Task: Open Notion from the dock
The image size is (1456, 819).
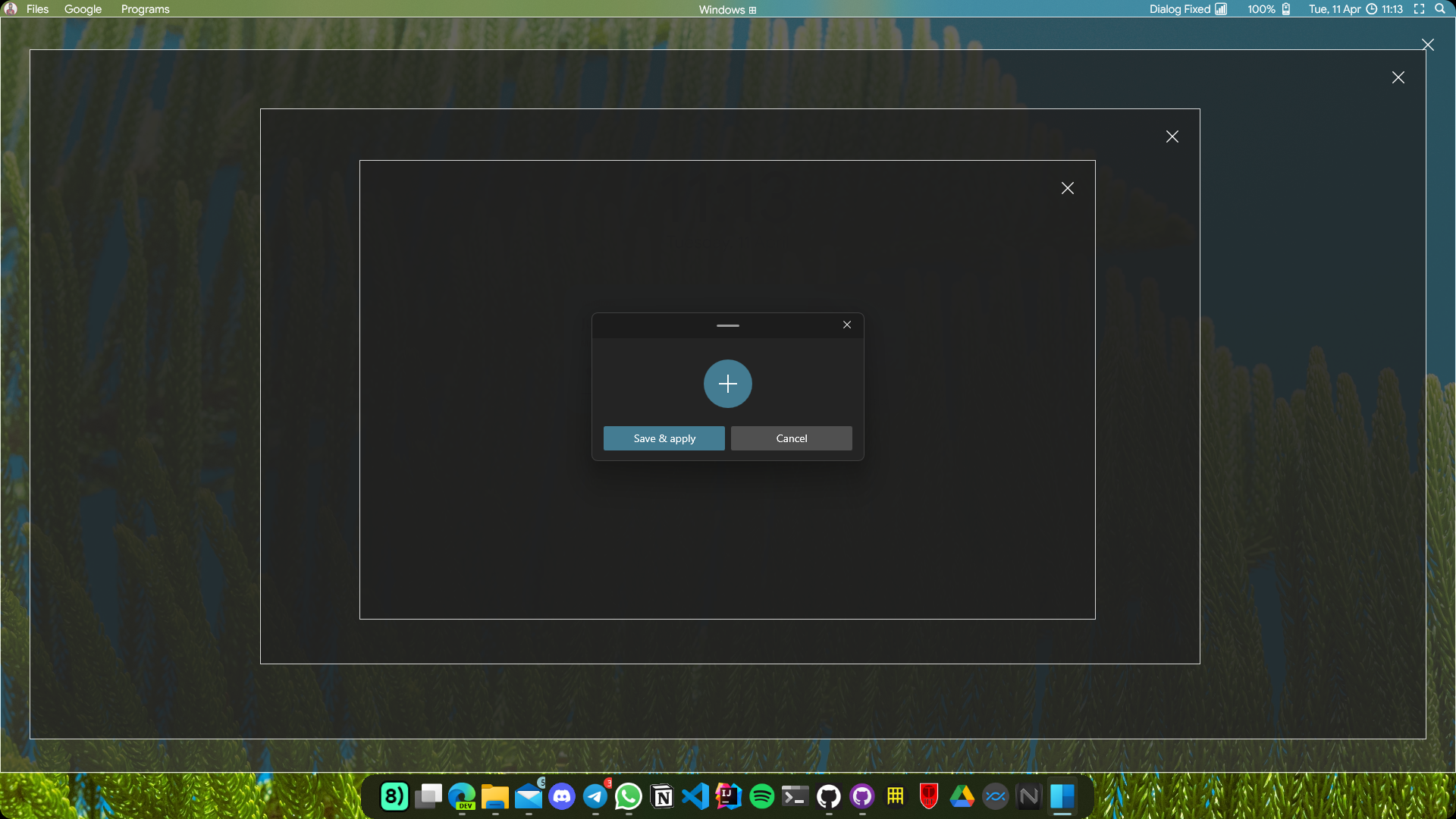Action: 662,796
